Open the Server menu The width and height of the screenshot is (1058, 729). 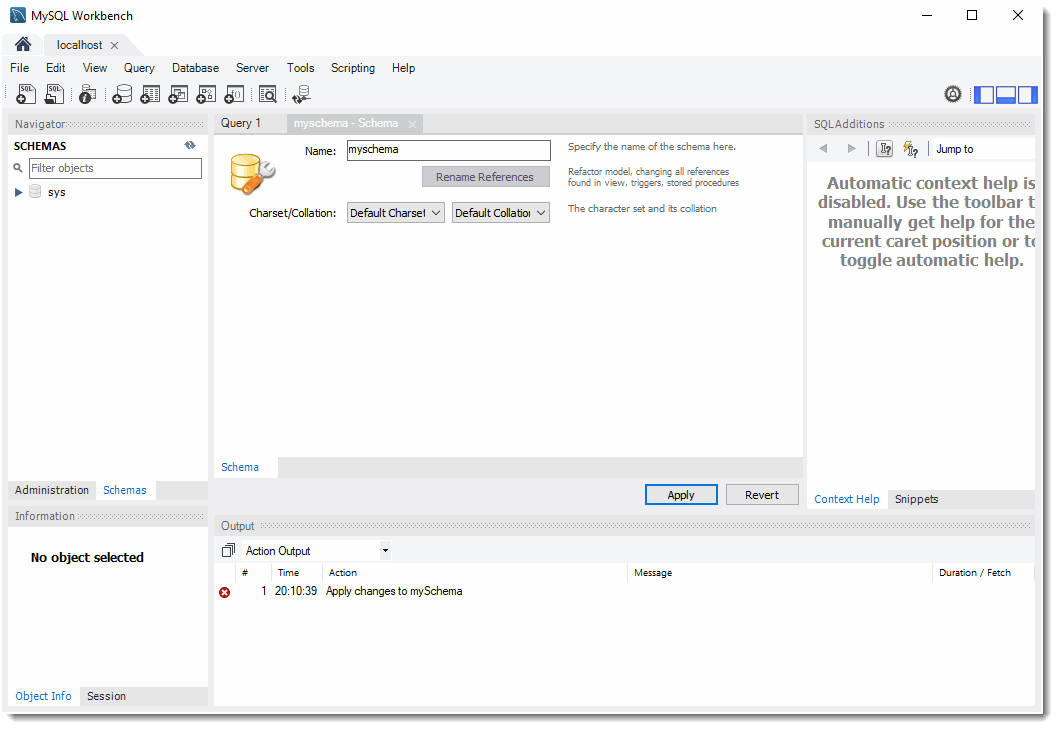click(252, 68)
